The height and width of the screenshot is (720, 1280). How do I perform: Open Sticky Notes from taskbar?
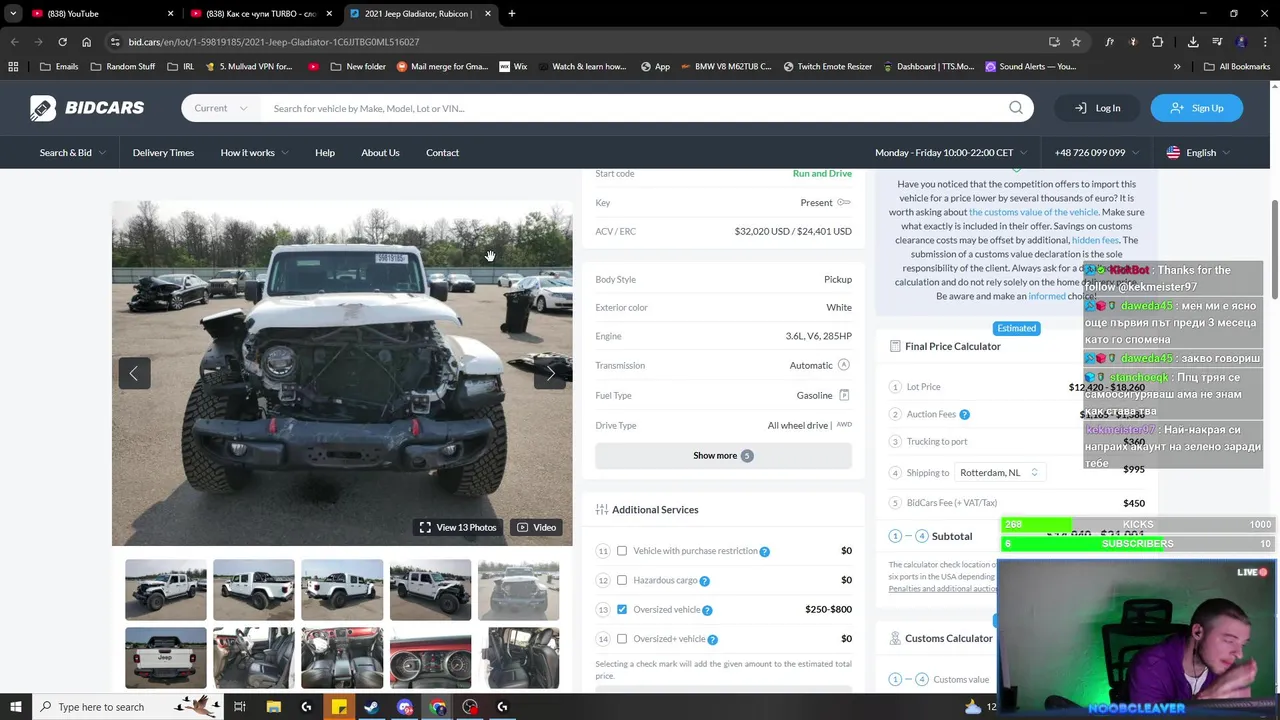click(339, 707)
